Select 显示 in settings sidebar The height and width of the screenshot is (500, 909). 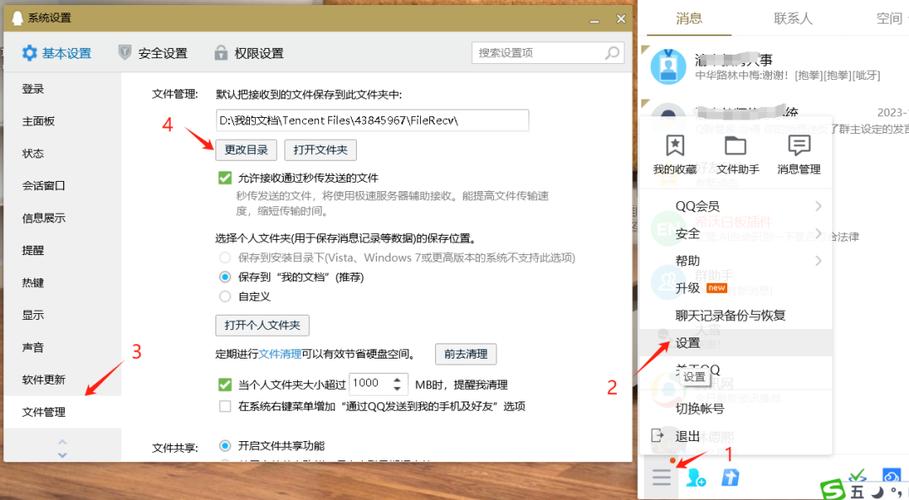[x=33, y=315]
